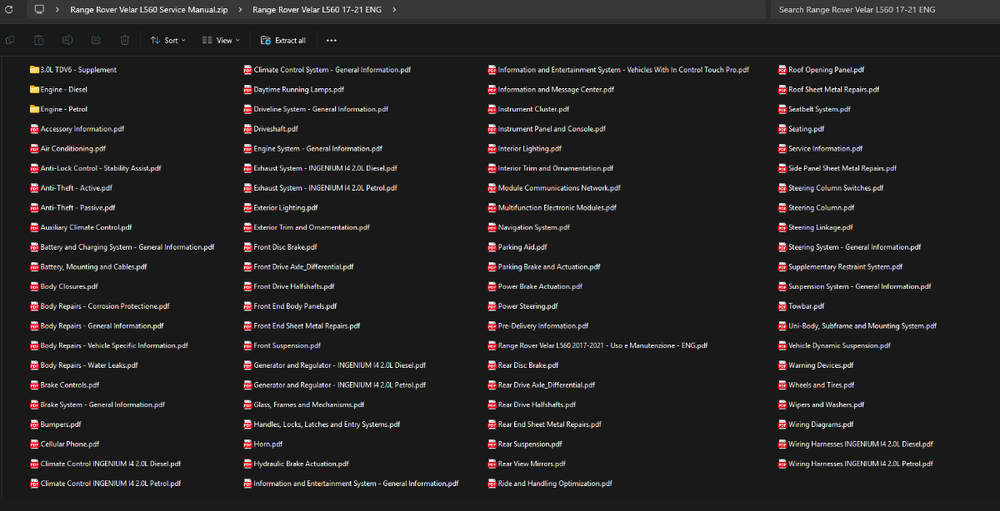Select Wiring Diagrams.pdf file

click(x=821, y=424)
